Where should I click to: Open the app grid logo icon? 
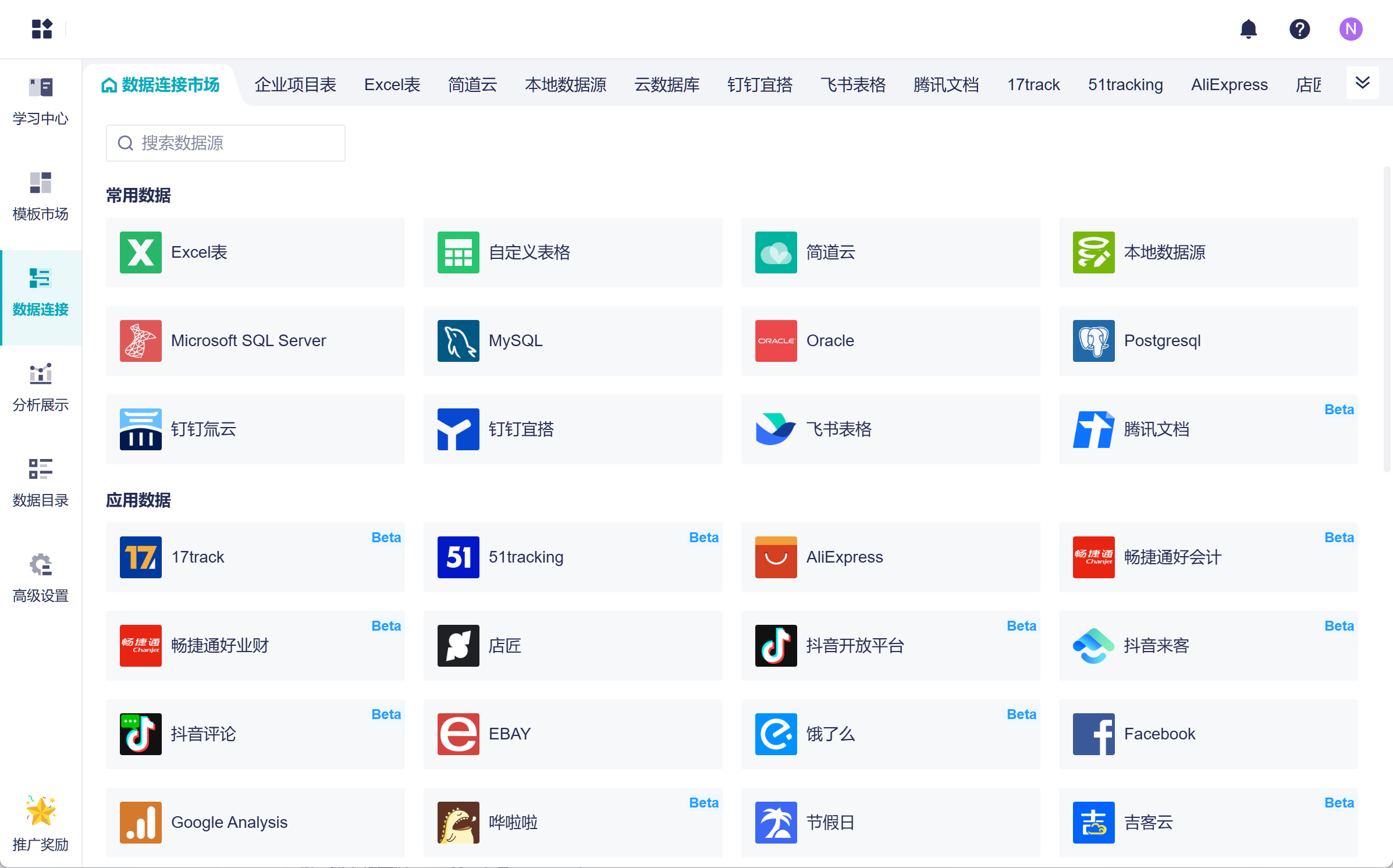pos(42,29)
